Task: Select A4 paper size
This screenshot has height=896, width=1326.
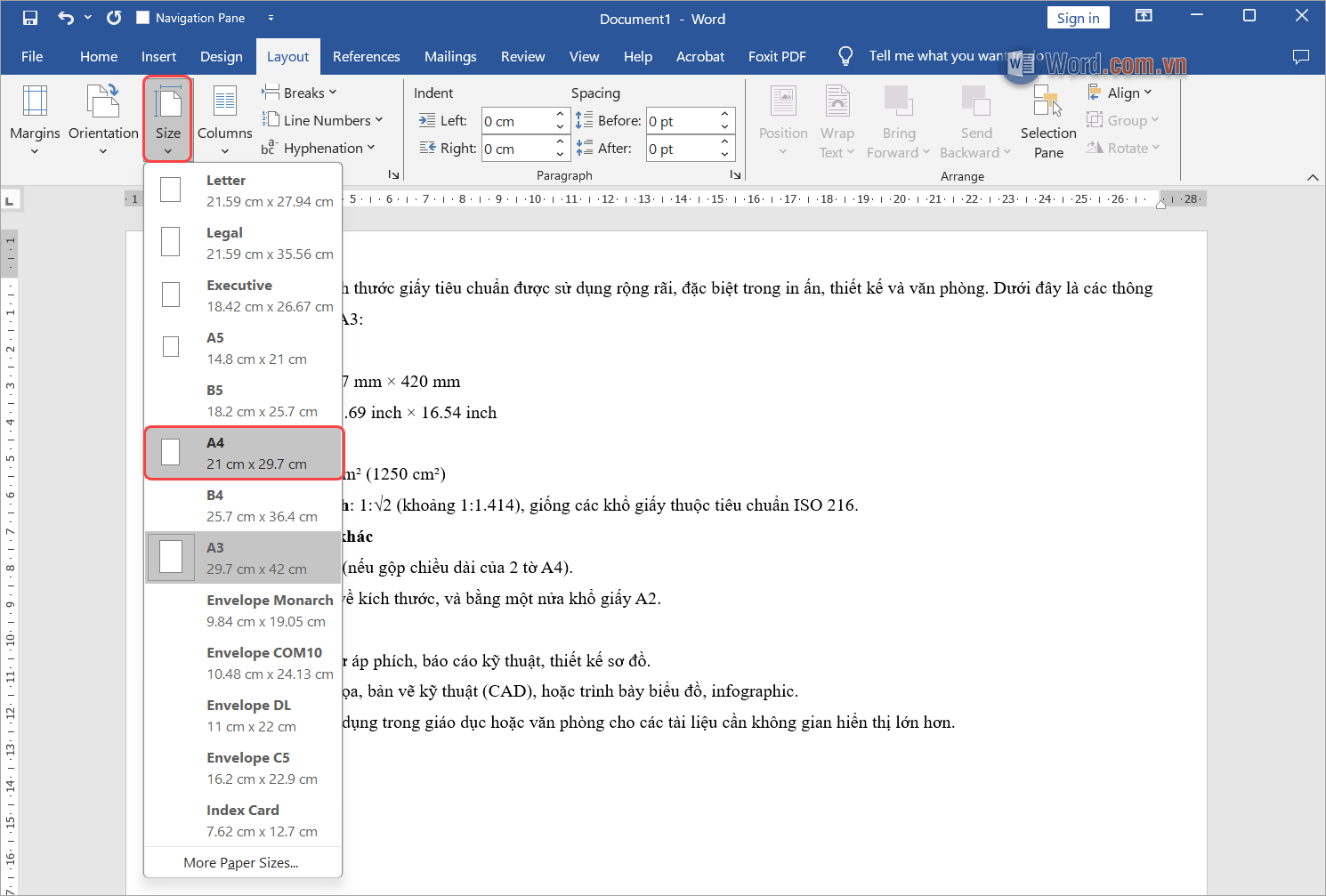Action: [x=244, y=453]
